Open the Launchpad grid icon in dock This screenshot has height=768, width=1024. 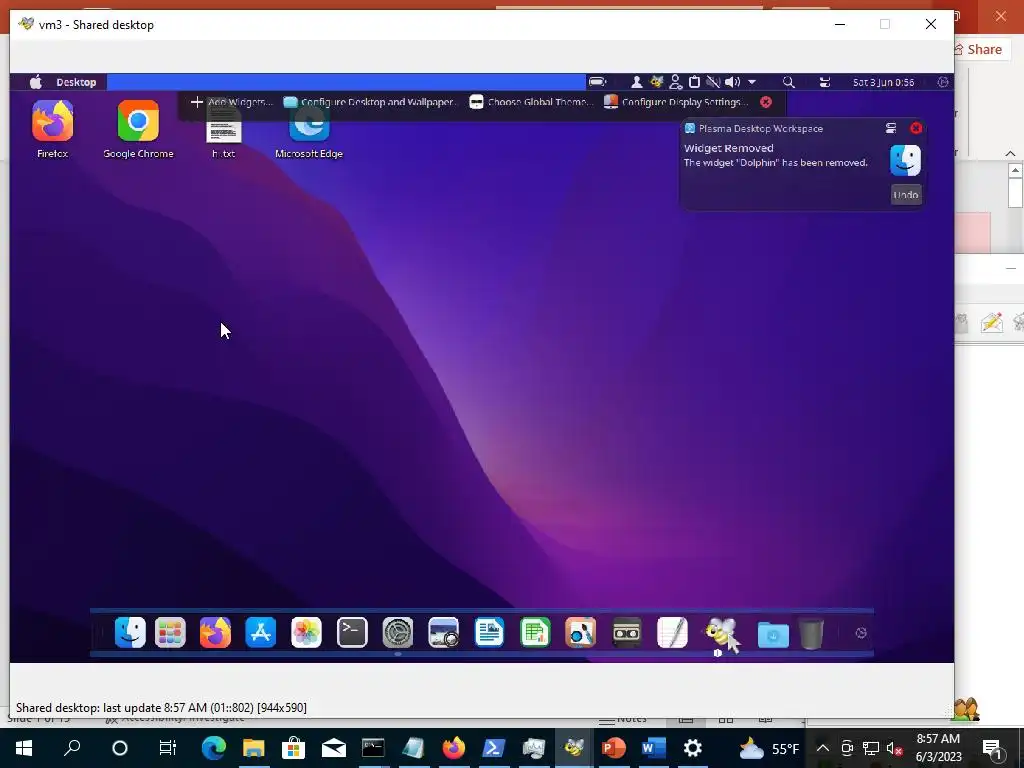pos(170,632)
